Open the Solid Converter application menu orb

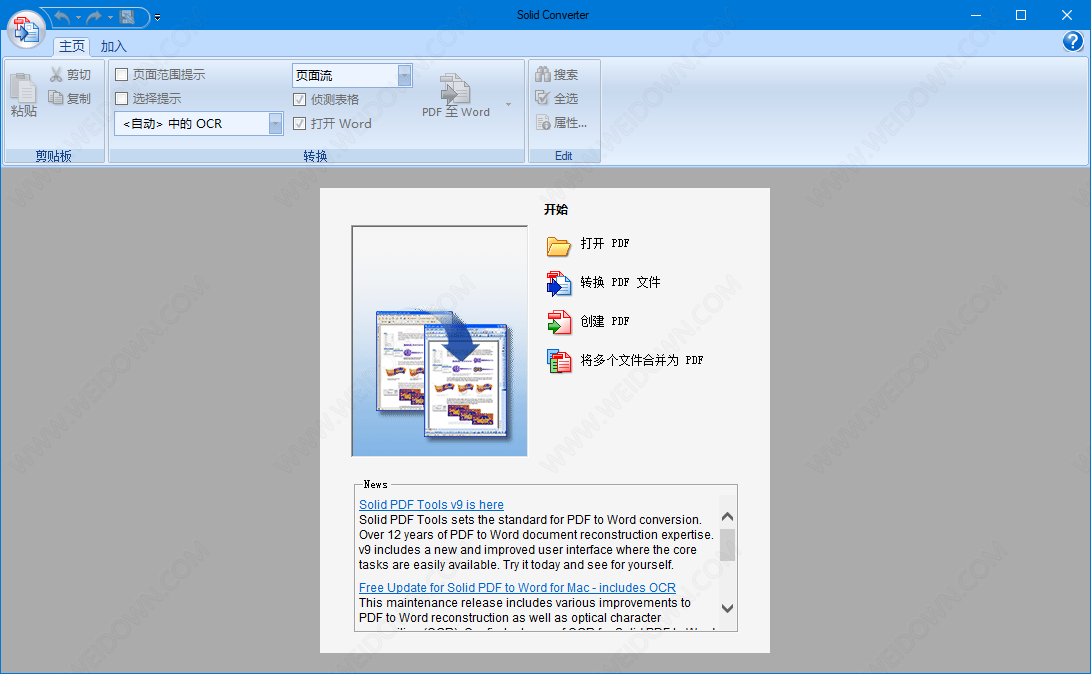point(26,30)
